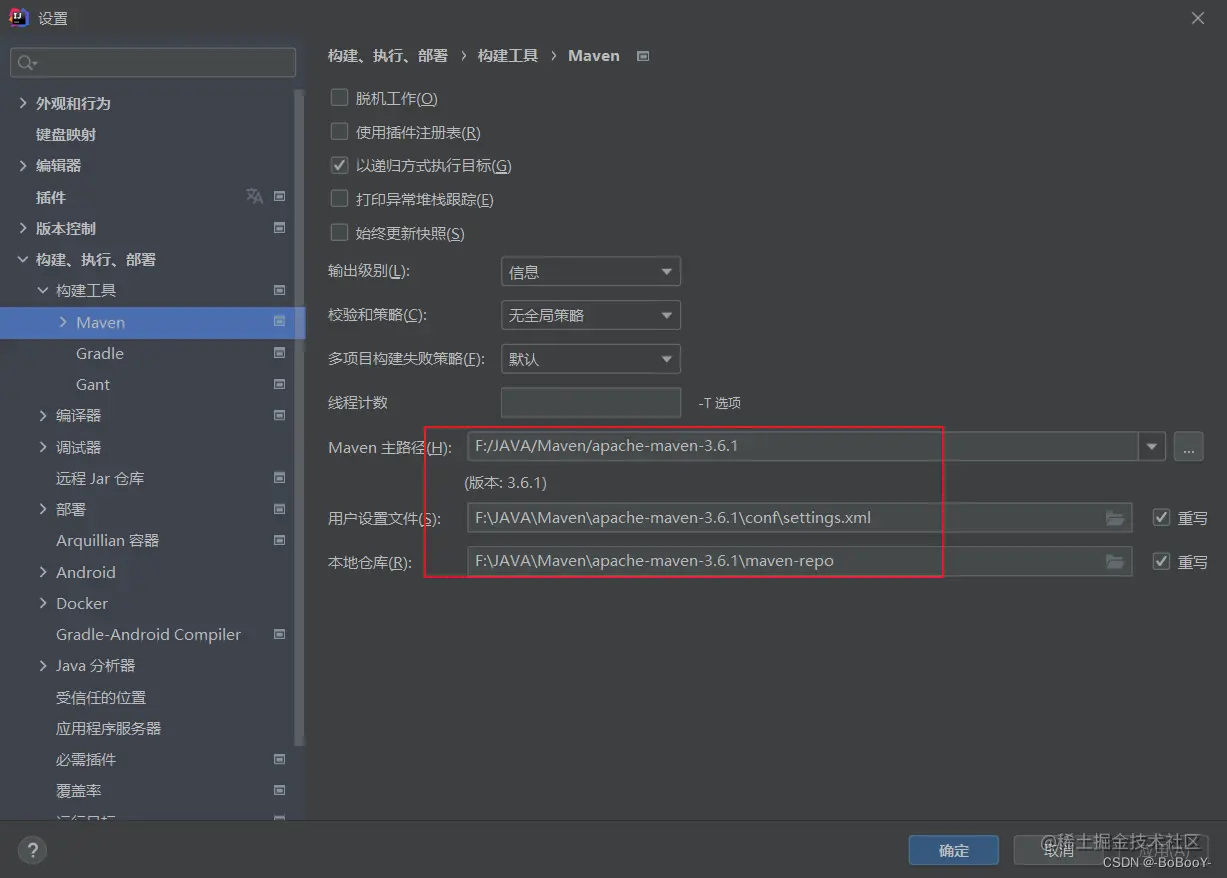Click the project-level icon next to 构建工具

[280, 290]
